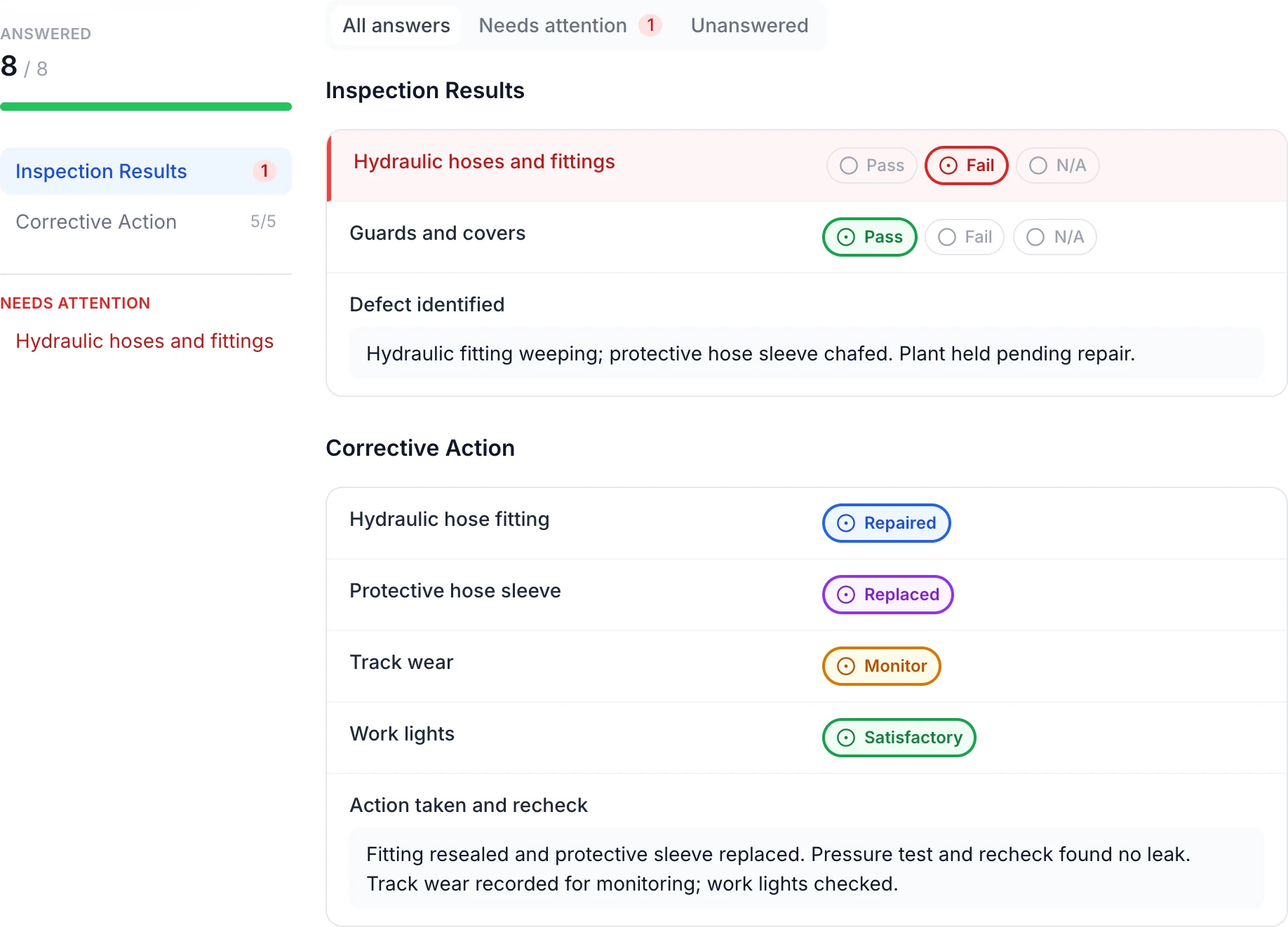The width and height of the screenshot is (1288, 927).
Task: Set Guards and covers to N/A
Action: coord(1054,237)
